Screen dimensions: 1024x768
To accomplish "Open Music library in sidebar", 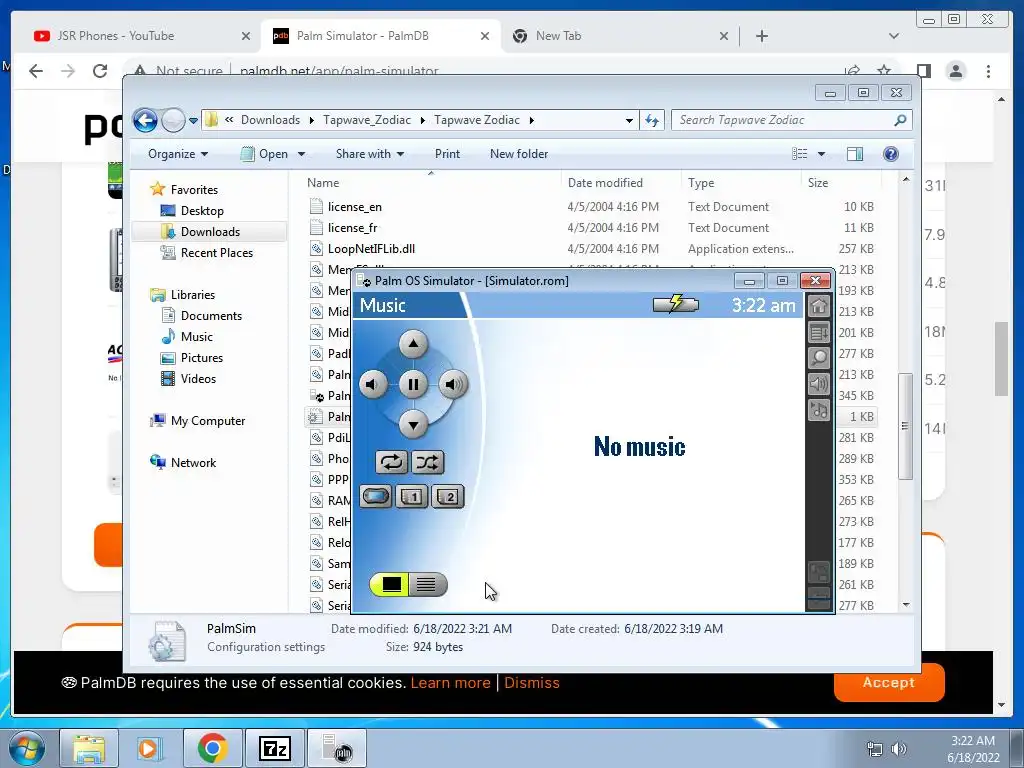I will (197, 337).
